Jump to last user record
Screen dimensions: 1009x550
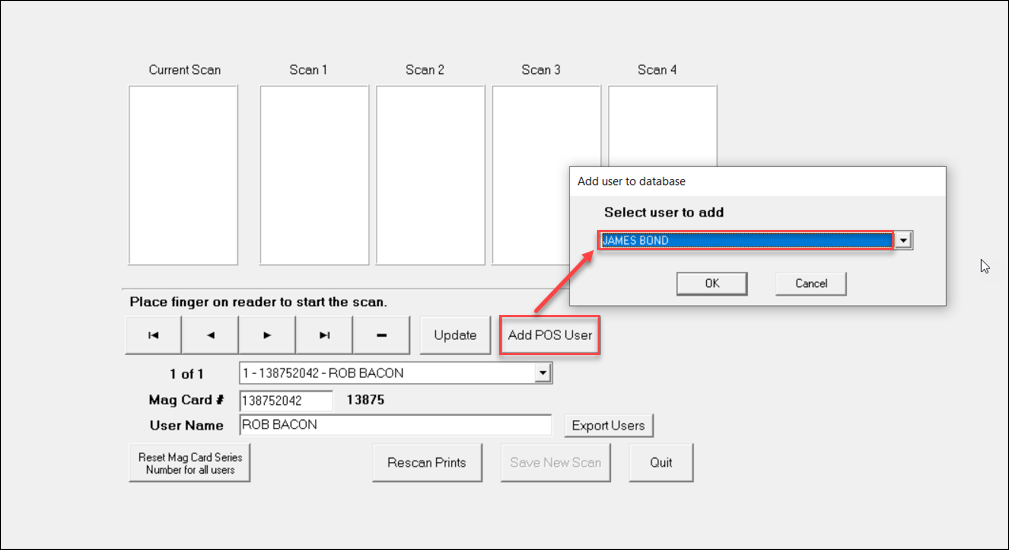point(324,335)
